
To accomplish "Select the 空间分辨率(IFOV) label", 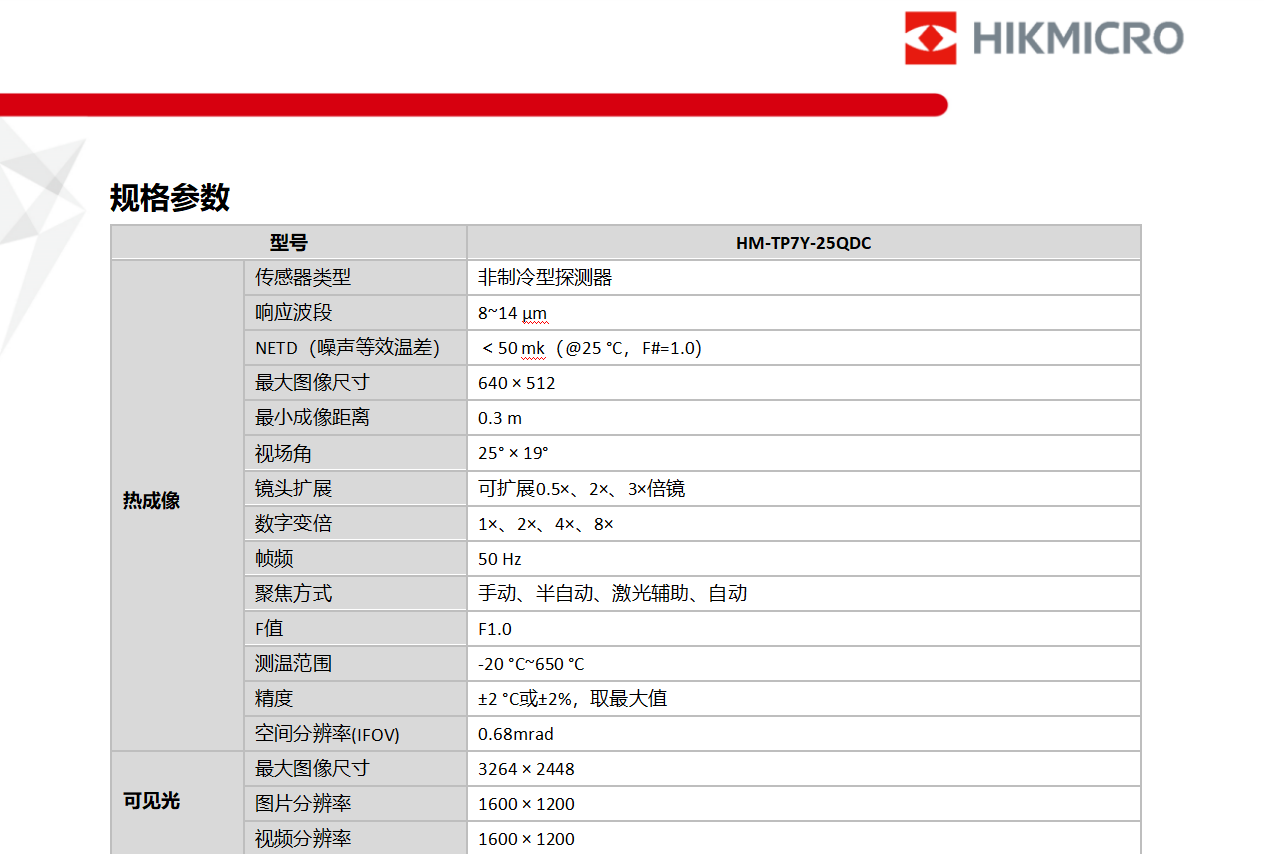I will point(327,734).
